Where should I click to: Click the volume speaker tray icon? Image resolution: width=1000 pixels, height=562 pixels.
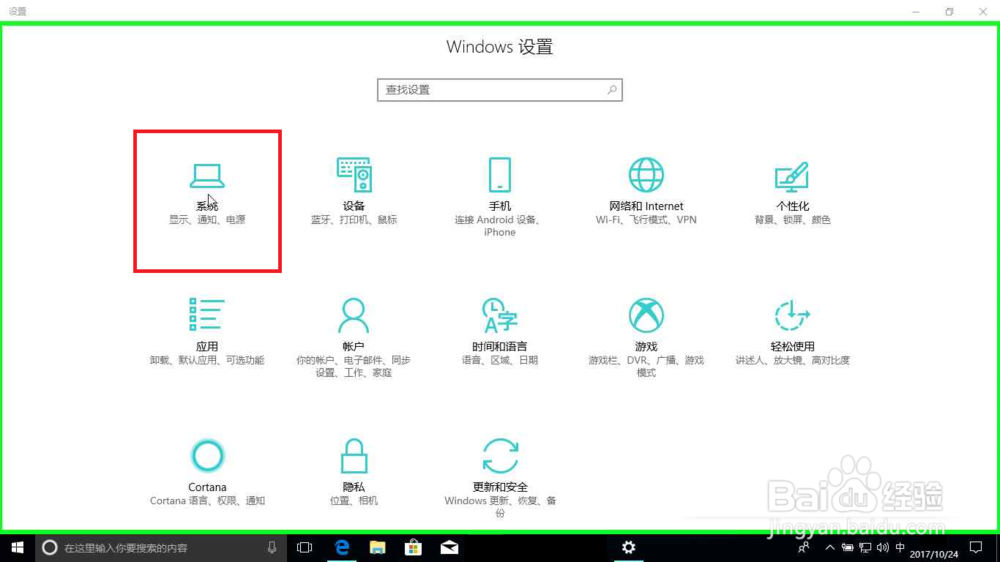coord(883,547)
